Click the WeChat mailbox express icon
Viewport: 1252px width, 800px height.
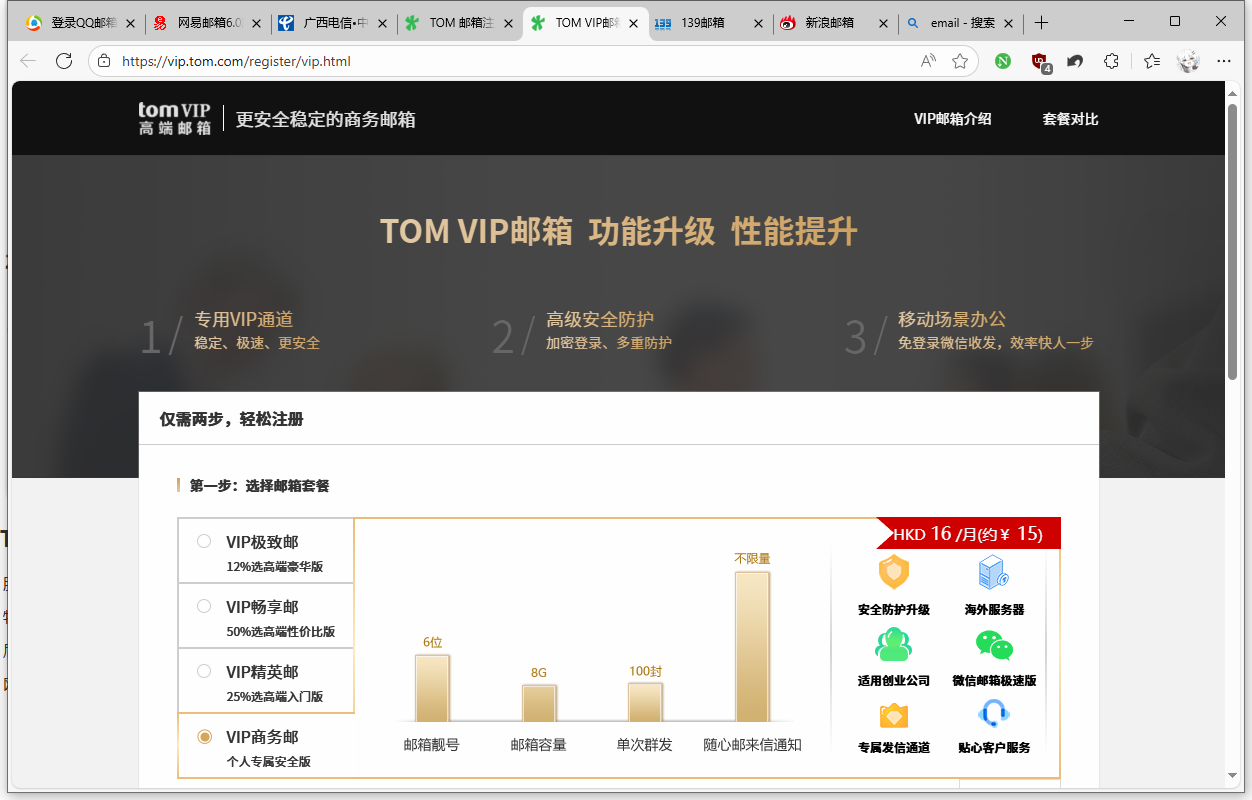(994, 645)
